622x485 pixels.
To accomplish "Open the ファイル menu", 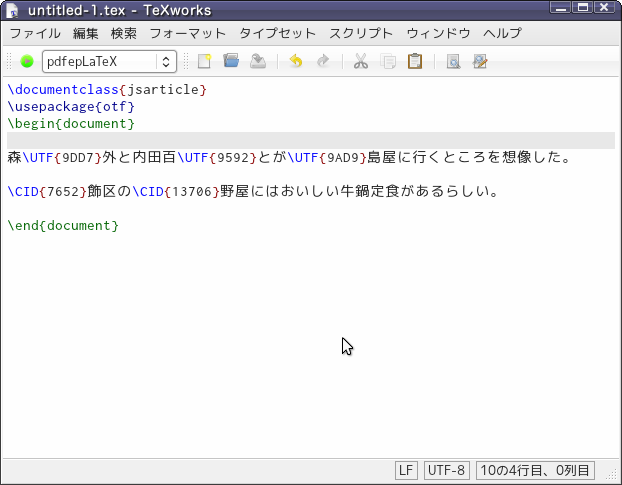I will click(x=35, y=33).
